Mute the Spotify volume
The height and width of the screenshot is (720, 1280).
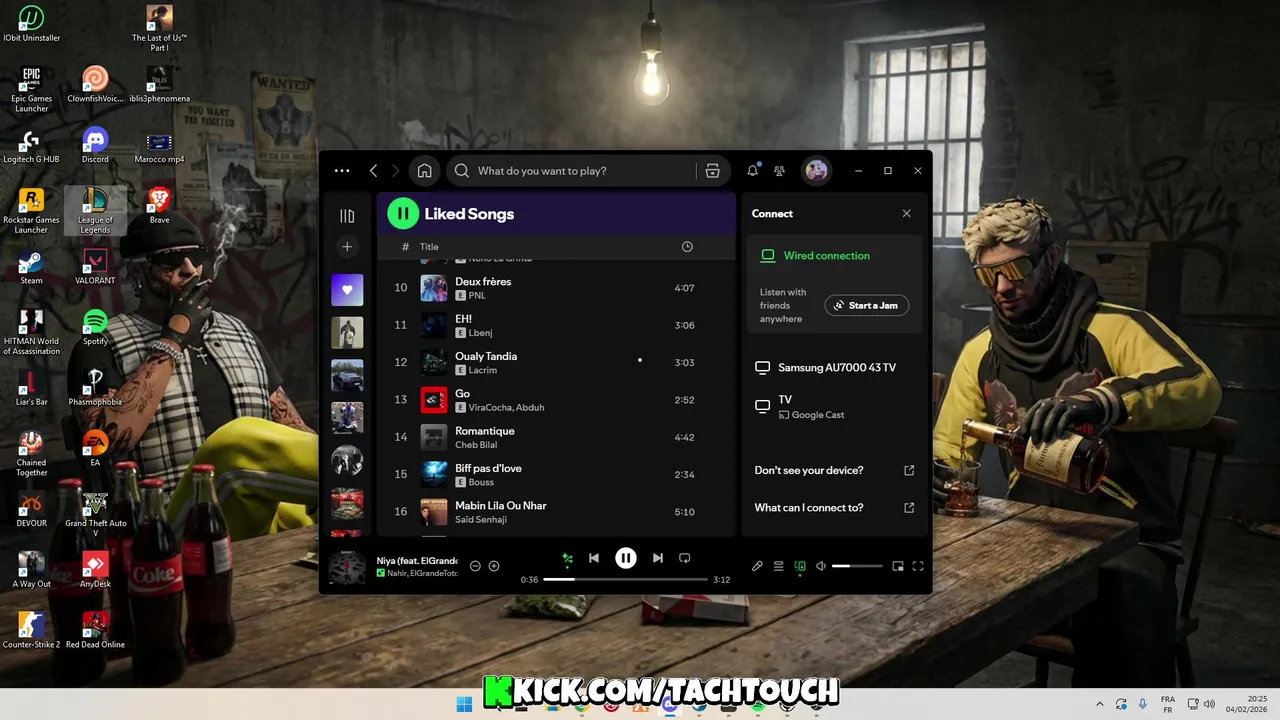point(821,566)
